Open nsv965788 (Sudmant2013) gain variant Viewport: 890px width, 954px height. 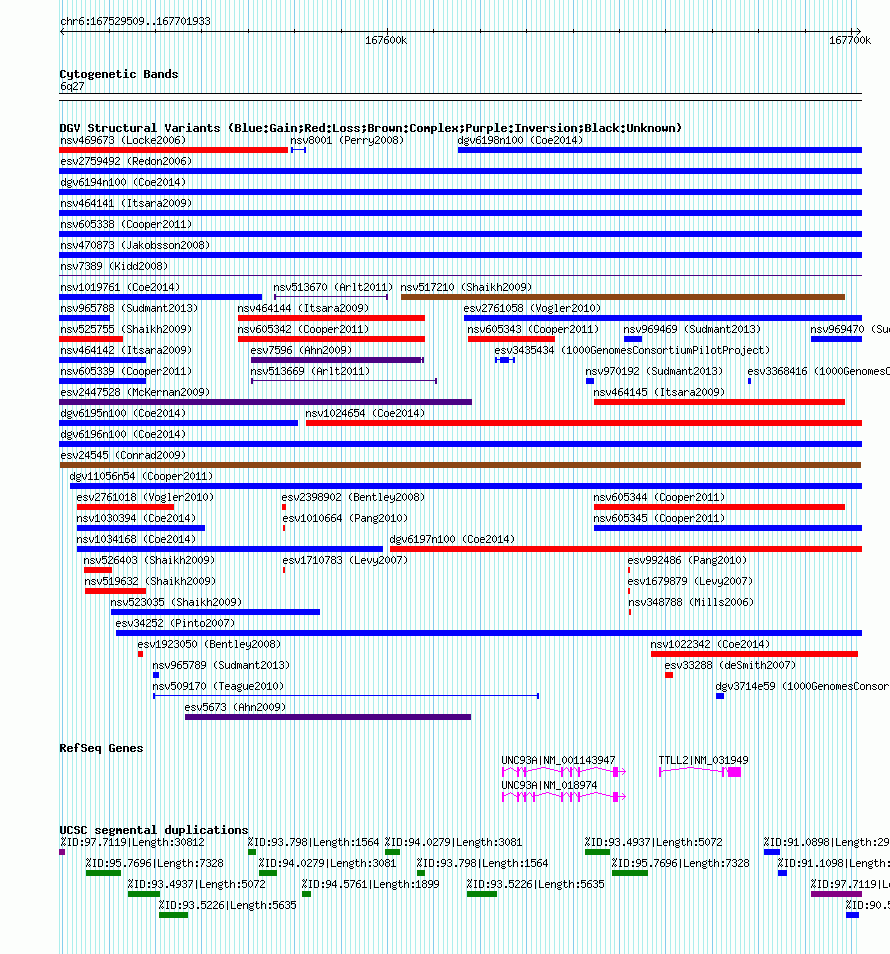pos(85,318)
